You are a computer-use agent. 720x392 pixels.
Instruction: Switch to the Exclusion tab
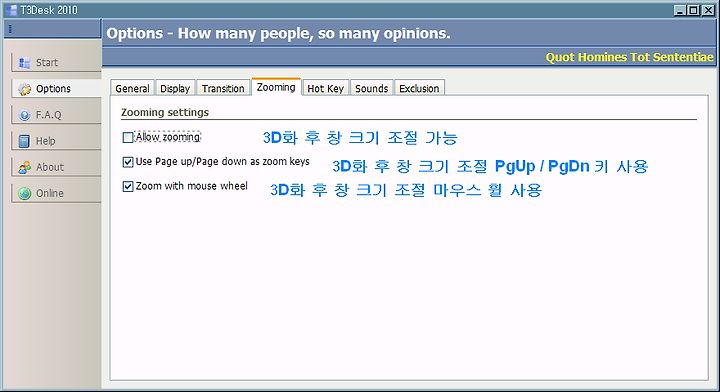click(x=419, y=88)
